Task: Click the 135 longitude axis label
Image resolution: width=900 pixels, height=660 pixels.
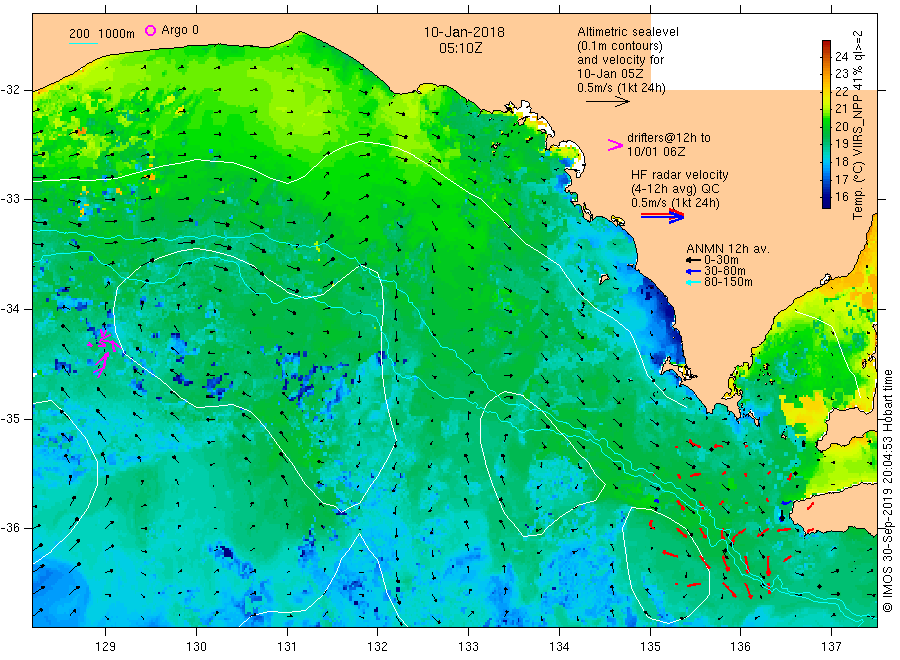Action: (x=650, y=647)
